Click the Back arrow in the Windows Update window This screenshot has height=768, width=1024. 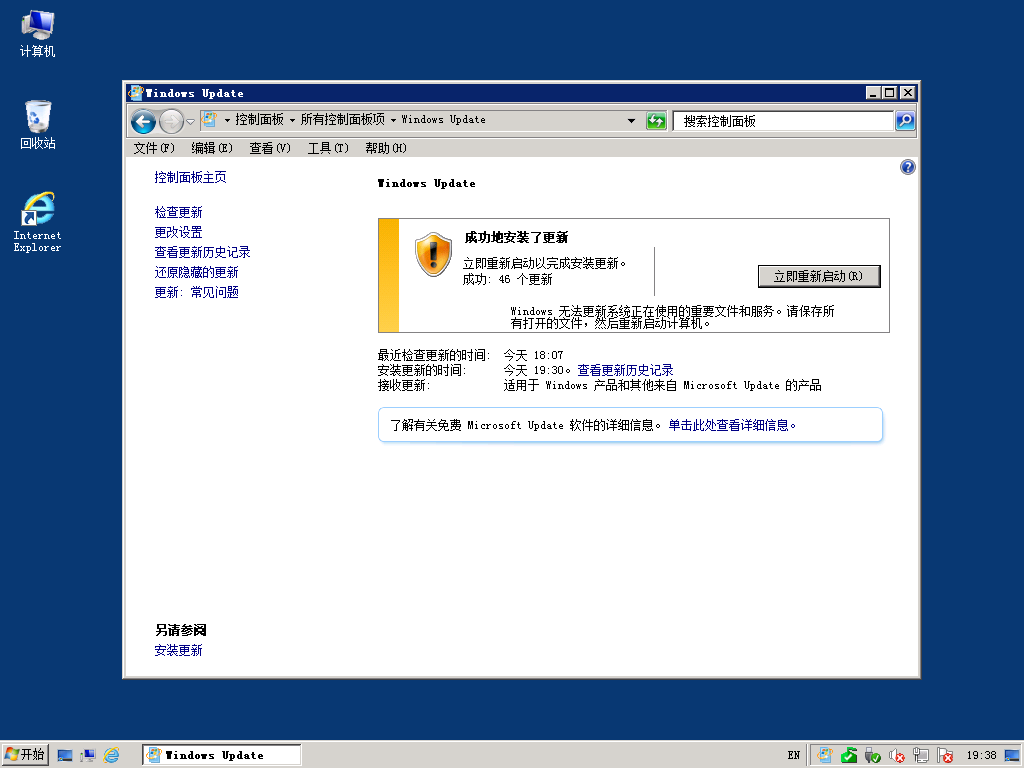(x=143, y=121)
